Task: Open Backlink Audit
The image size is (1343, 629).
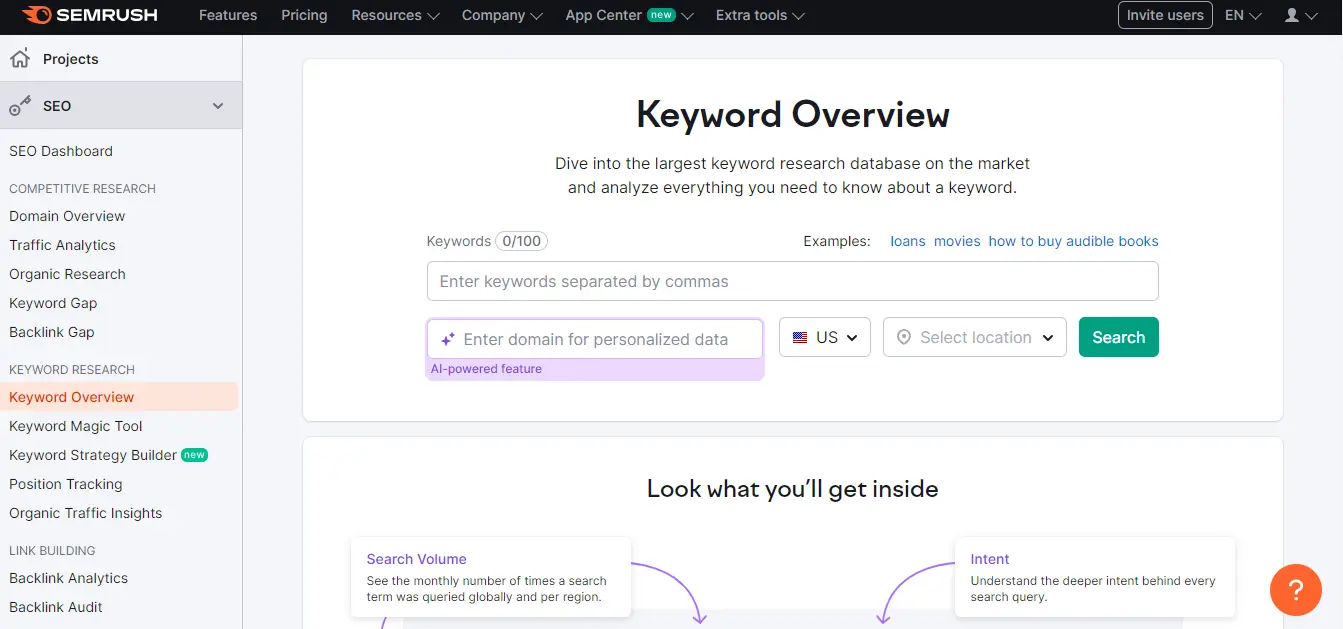Action: [56, 607]
